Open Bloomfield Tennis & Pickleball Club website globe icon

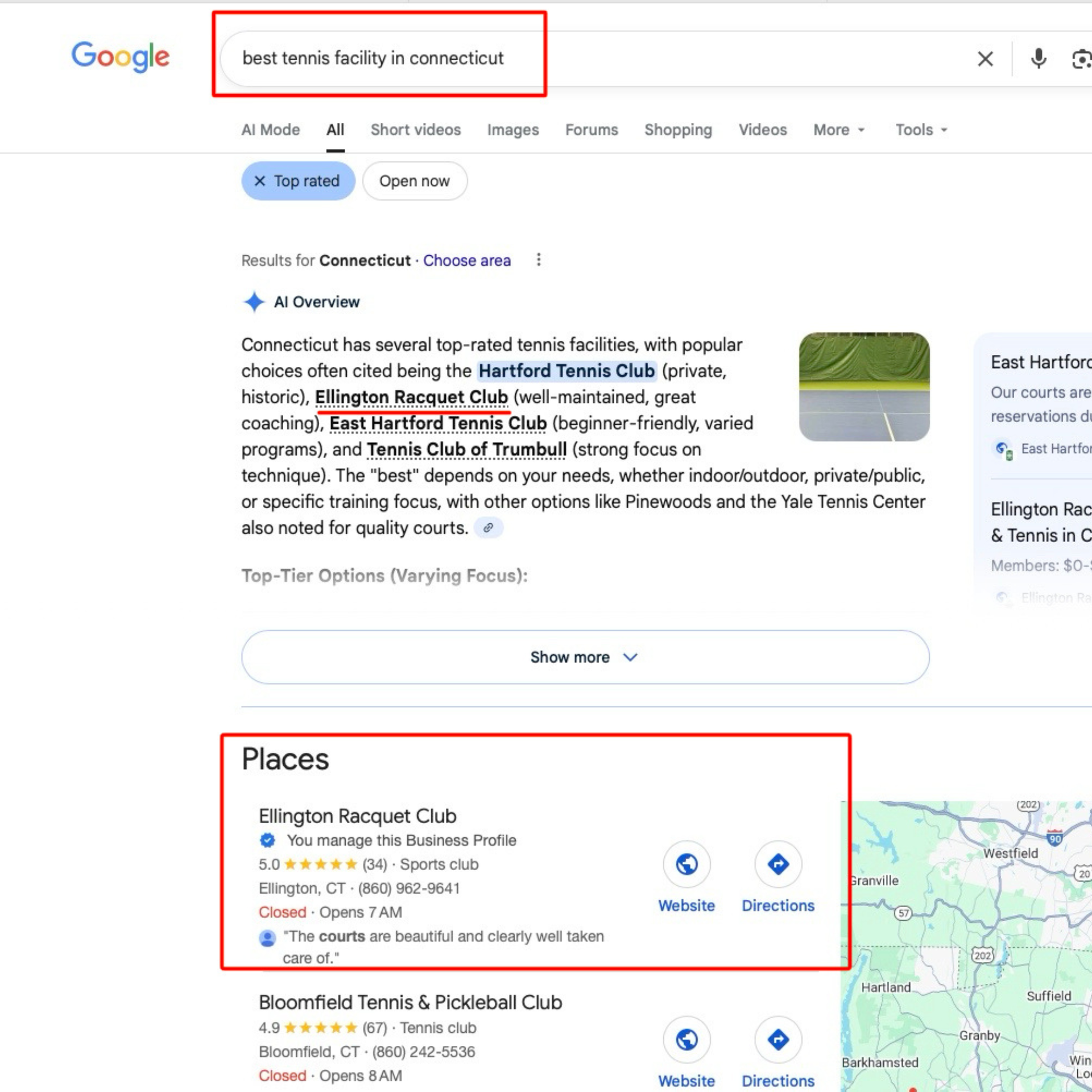coord(686,1040)
